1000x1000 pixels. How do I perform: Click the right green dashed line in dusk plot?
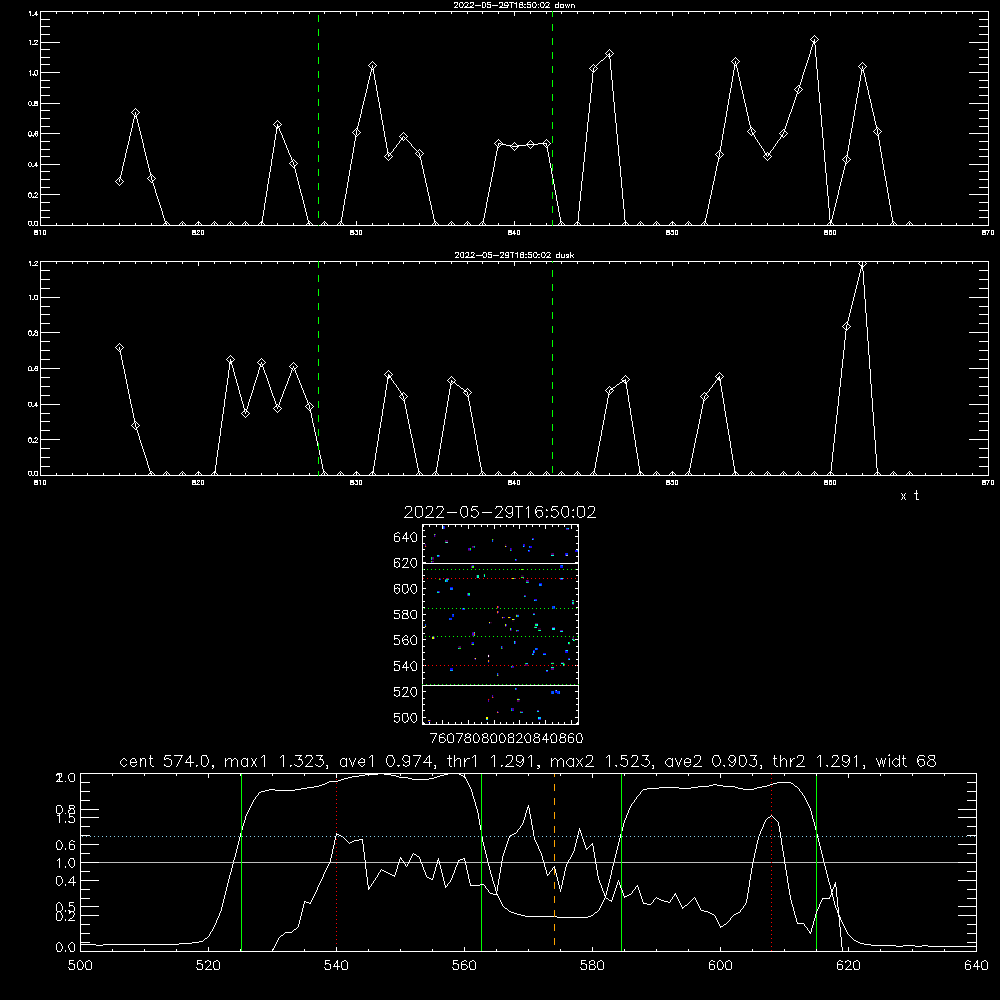tap(552, 369)
